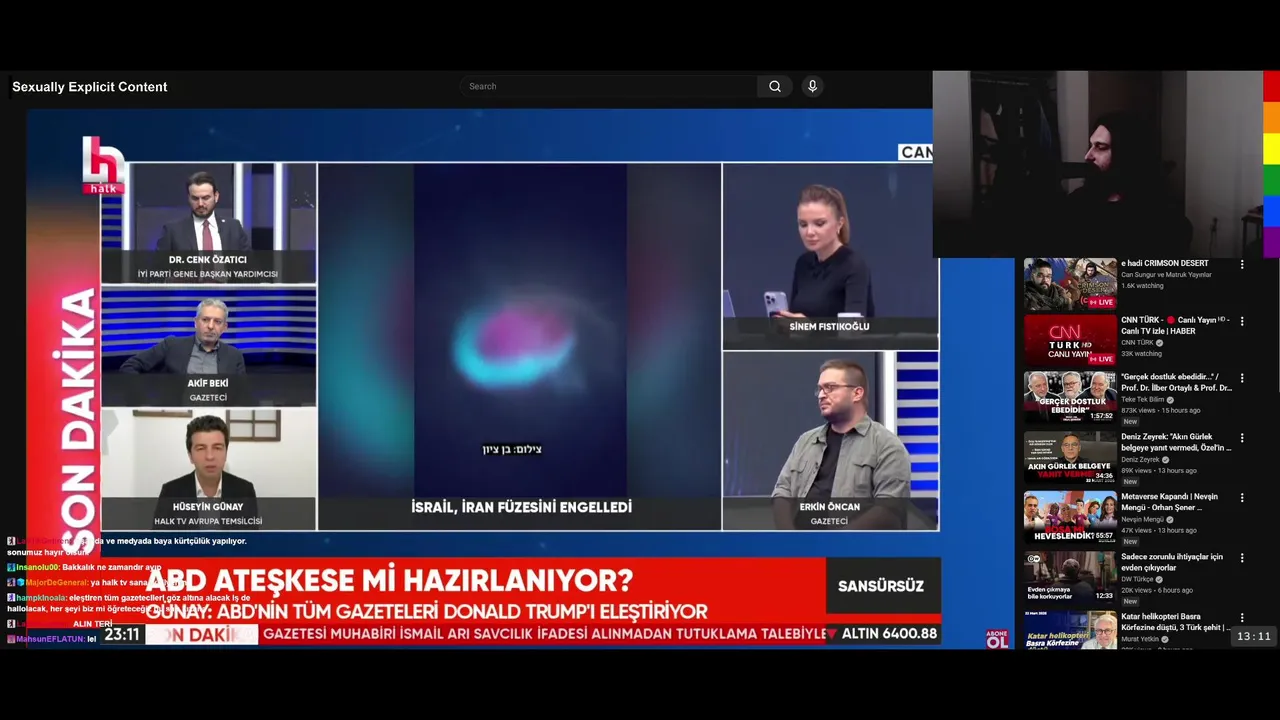Image resolution: width=1280 pixels, height=720 pixels.
Task: Click chat username hampkinoala
Action: tap(41, 597)
